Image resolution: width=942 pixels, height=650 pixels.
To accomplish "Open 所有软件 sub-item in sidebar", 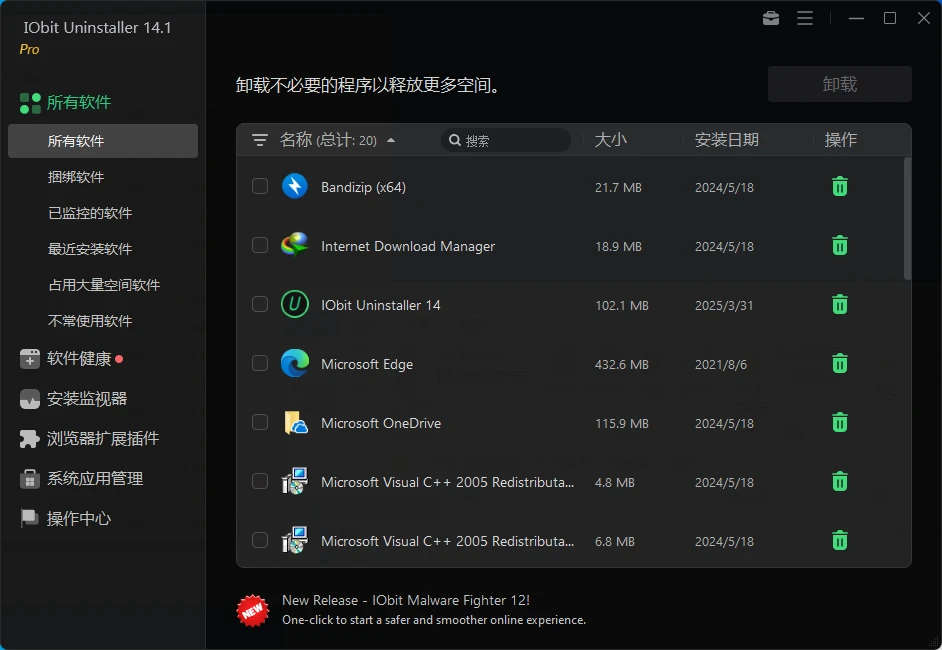I will (103, 141).
